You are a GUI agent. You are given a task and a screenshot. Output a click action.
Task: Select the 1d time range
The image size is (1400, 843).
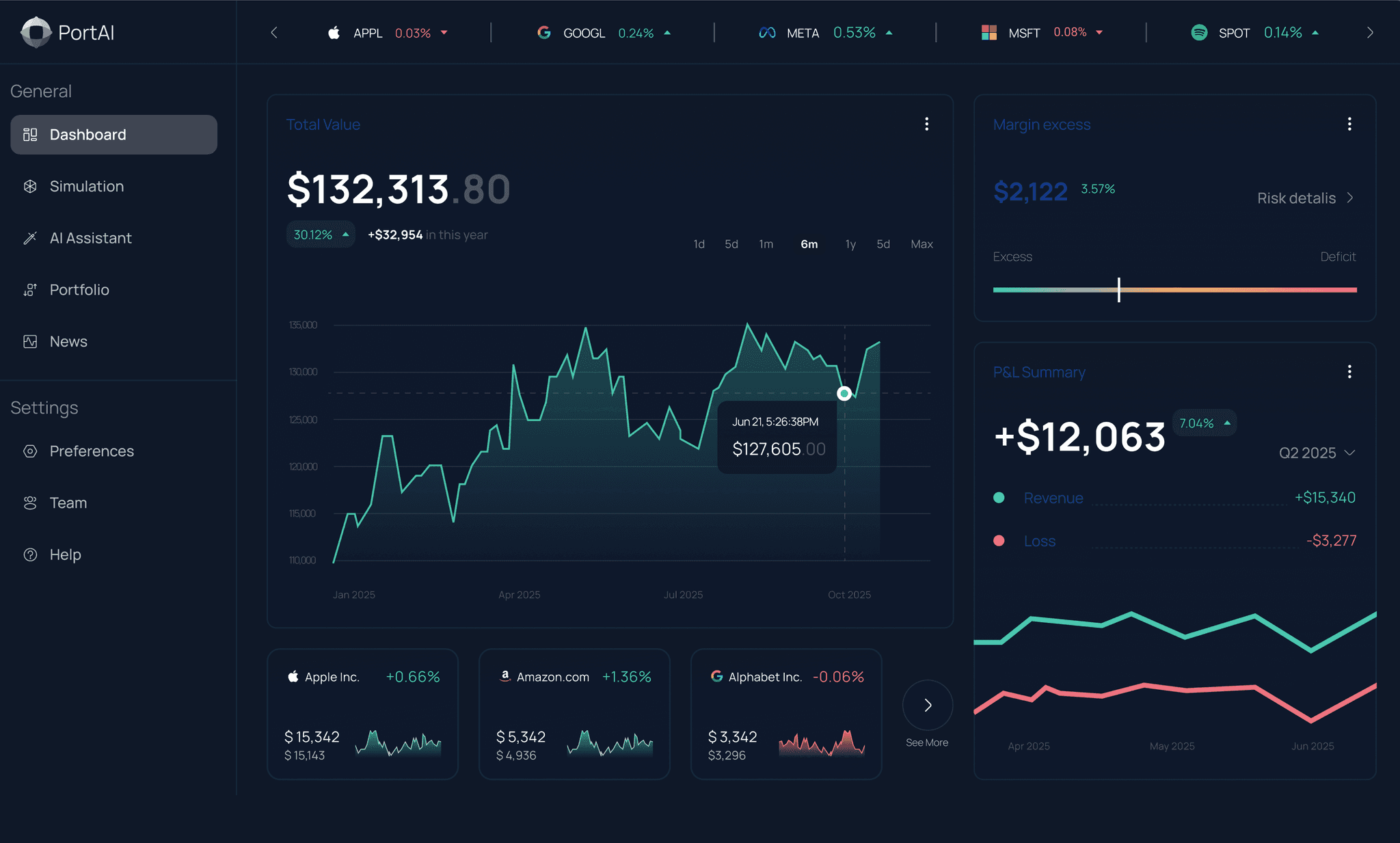[x=699, y=244]
